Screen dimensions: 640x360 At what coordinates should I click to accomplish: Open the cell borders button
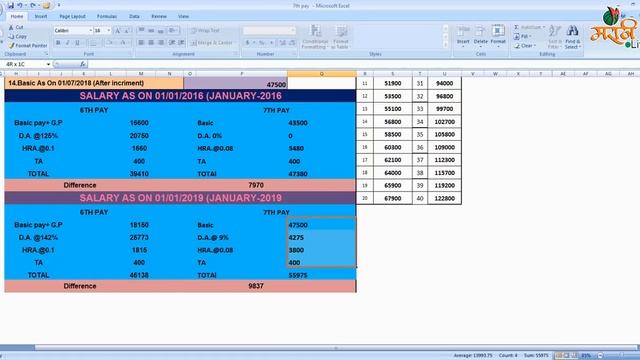click(x=93, y=42)
